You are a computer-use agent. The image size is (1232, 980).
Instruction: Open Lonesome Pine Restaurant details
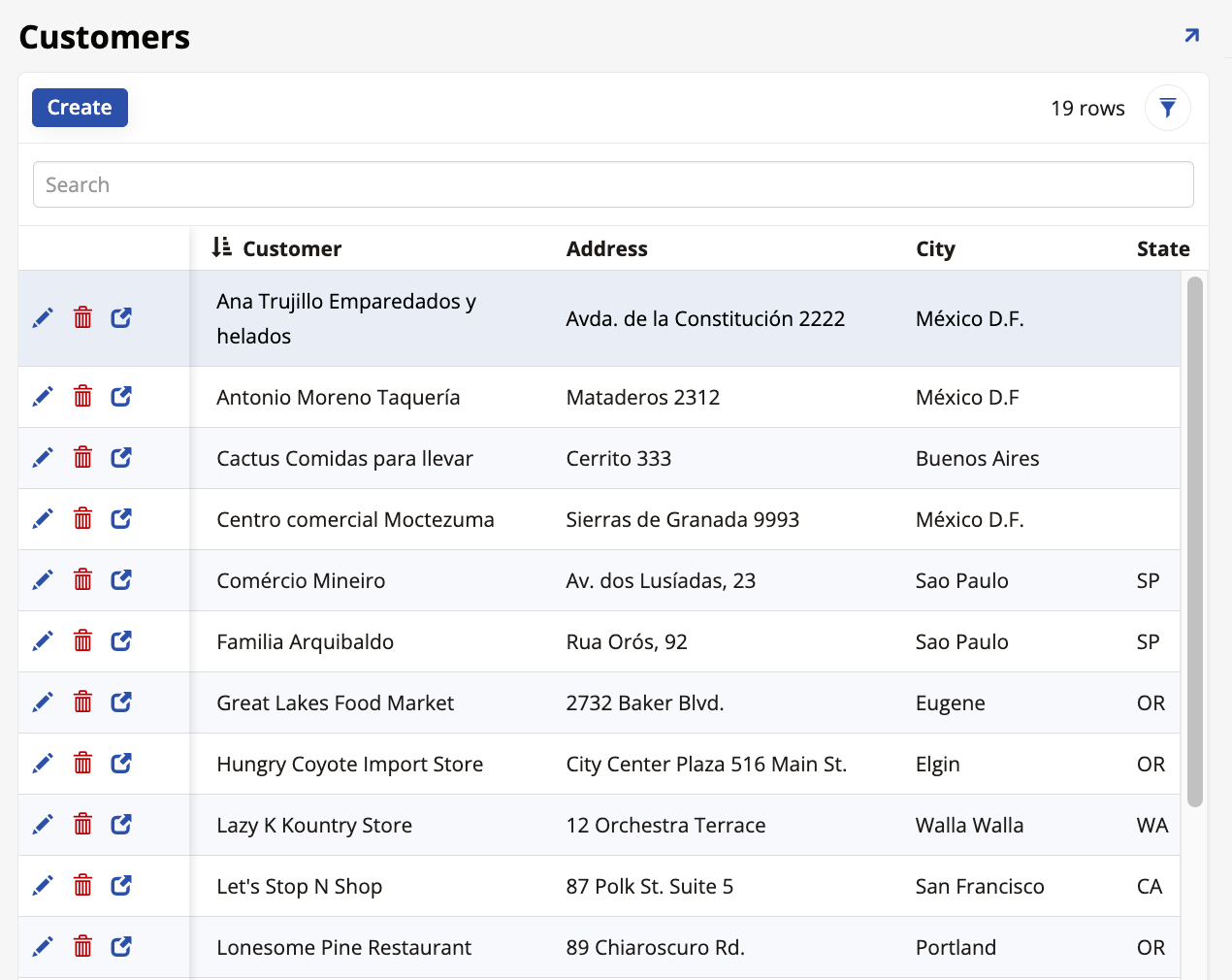[x=120, y=945]
